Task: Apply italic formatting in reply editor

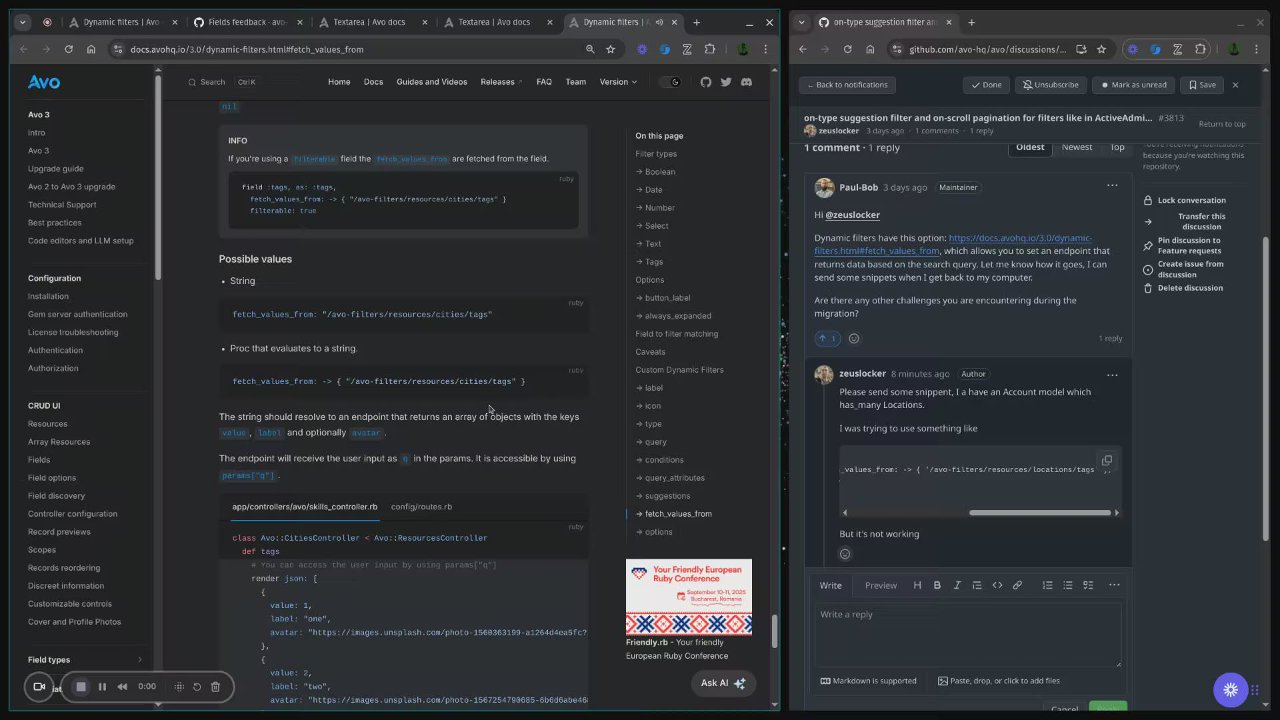Action: coord(957,585)
